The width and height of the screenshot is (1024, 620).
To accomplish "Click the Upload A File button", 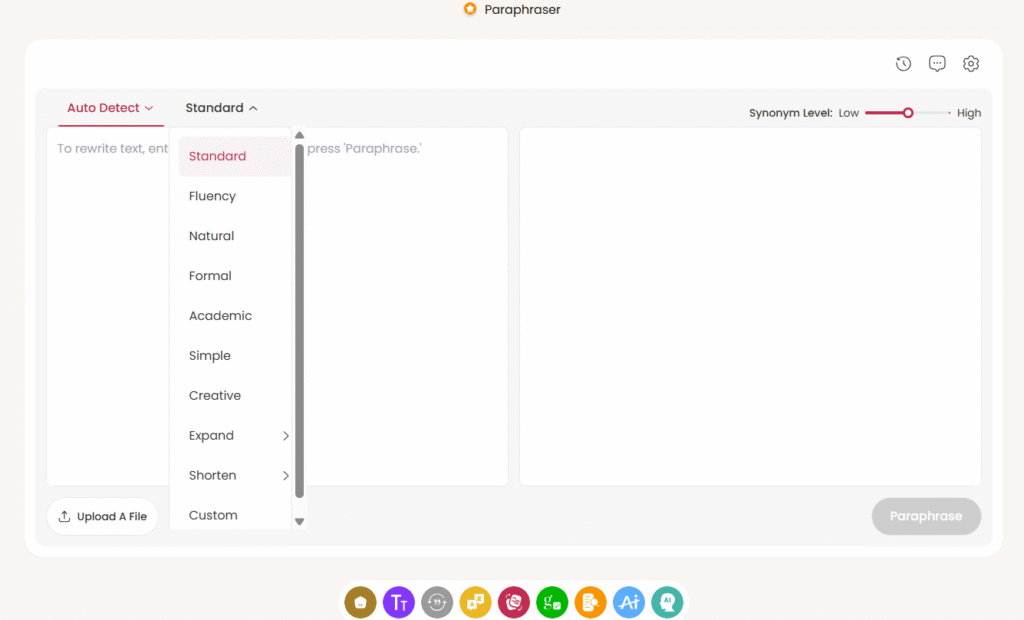I will (102, 516).
